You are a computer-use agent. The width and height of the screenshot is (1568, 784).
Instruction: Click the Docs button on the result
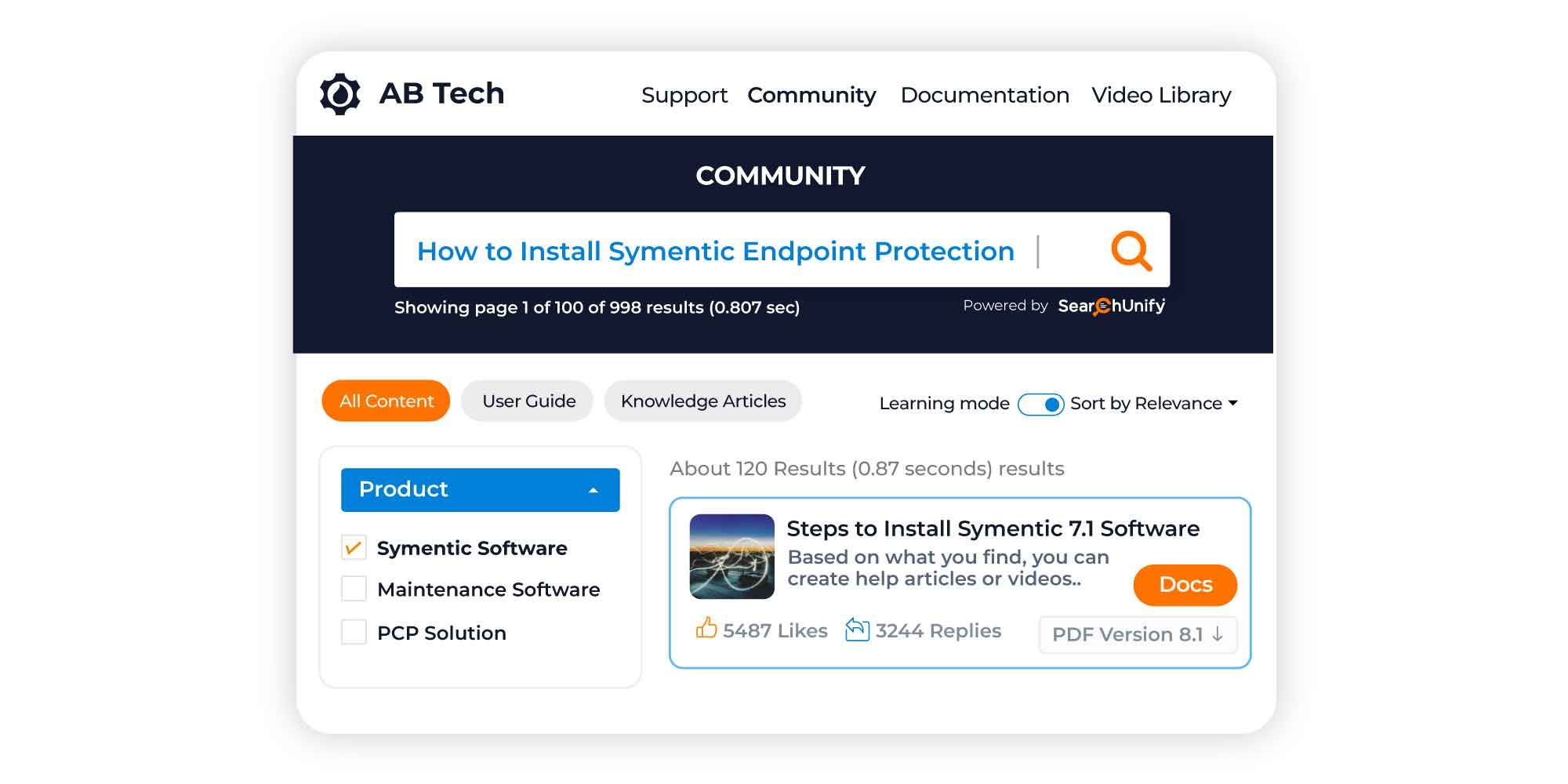pos(1185,585)
